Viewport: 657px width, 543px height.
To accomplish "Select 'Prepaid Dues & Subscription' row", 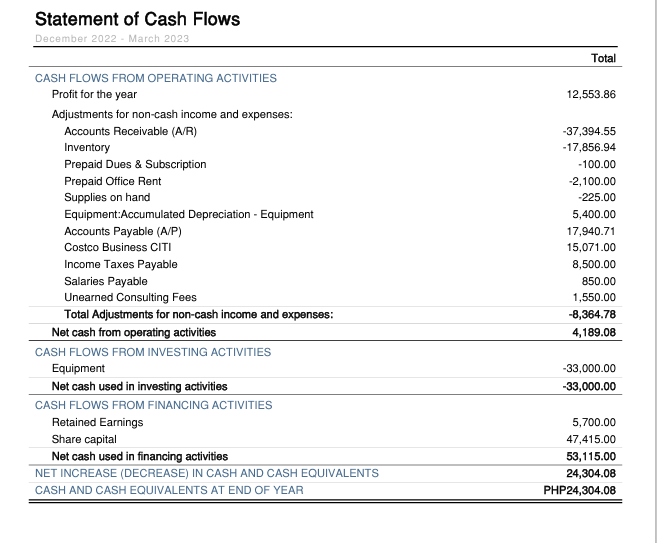I will [135, 164].
